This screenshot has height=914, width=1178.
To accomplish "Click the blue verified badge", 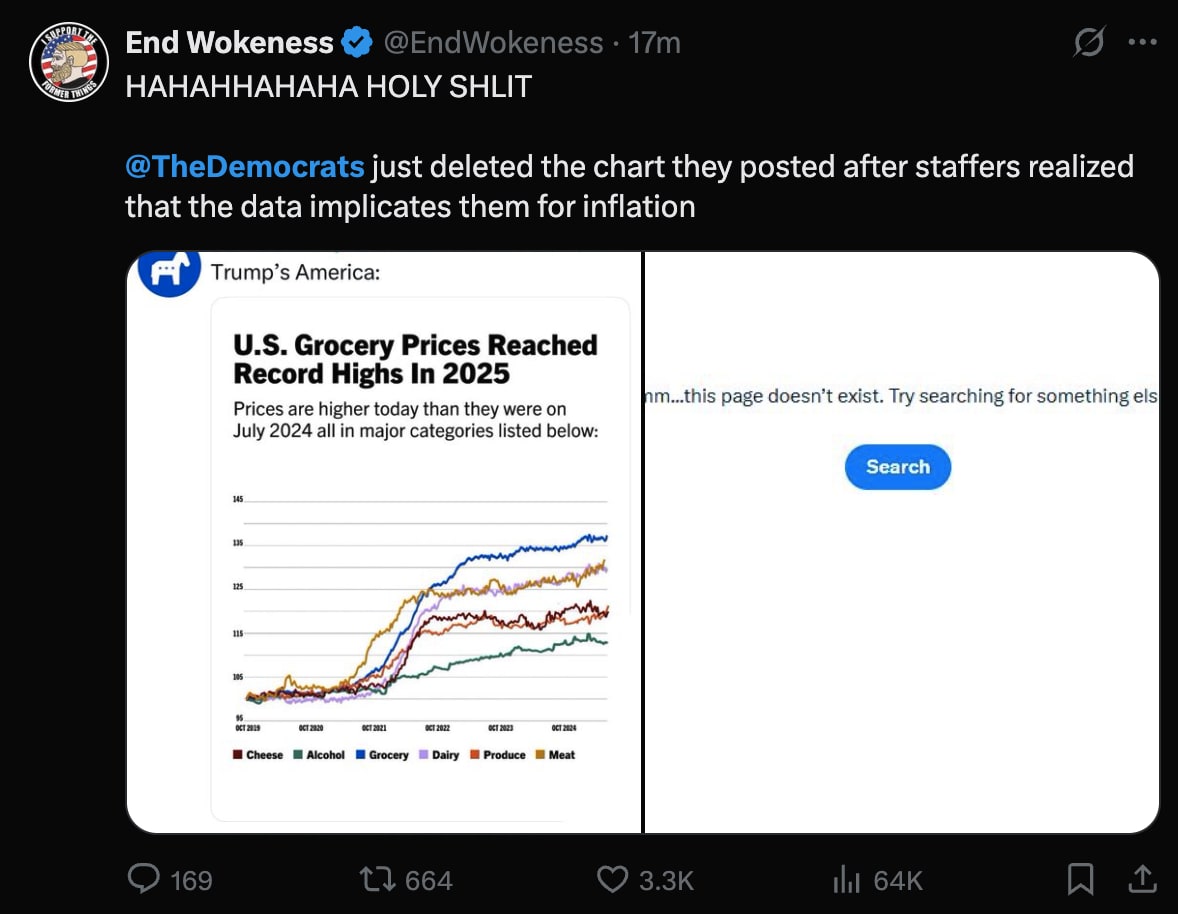I will click(357, 43).
